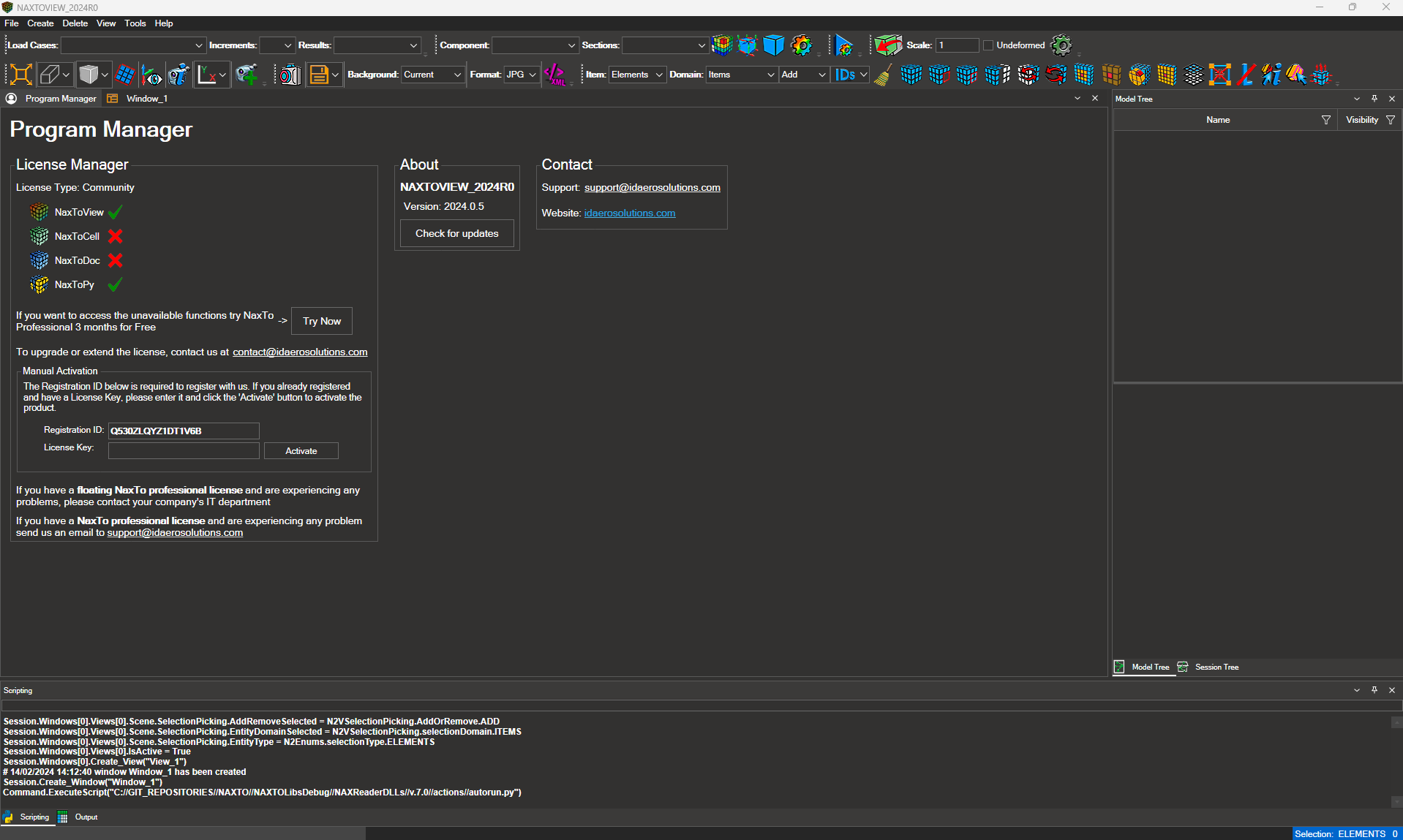Click the screenshot camera icon
The image size is (1403, 840).
point(290,75)
